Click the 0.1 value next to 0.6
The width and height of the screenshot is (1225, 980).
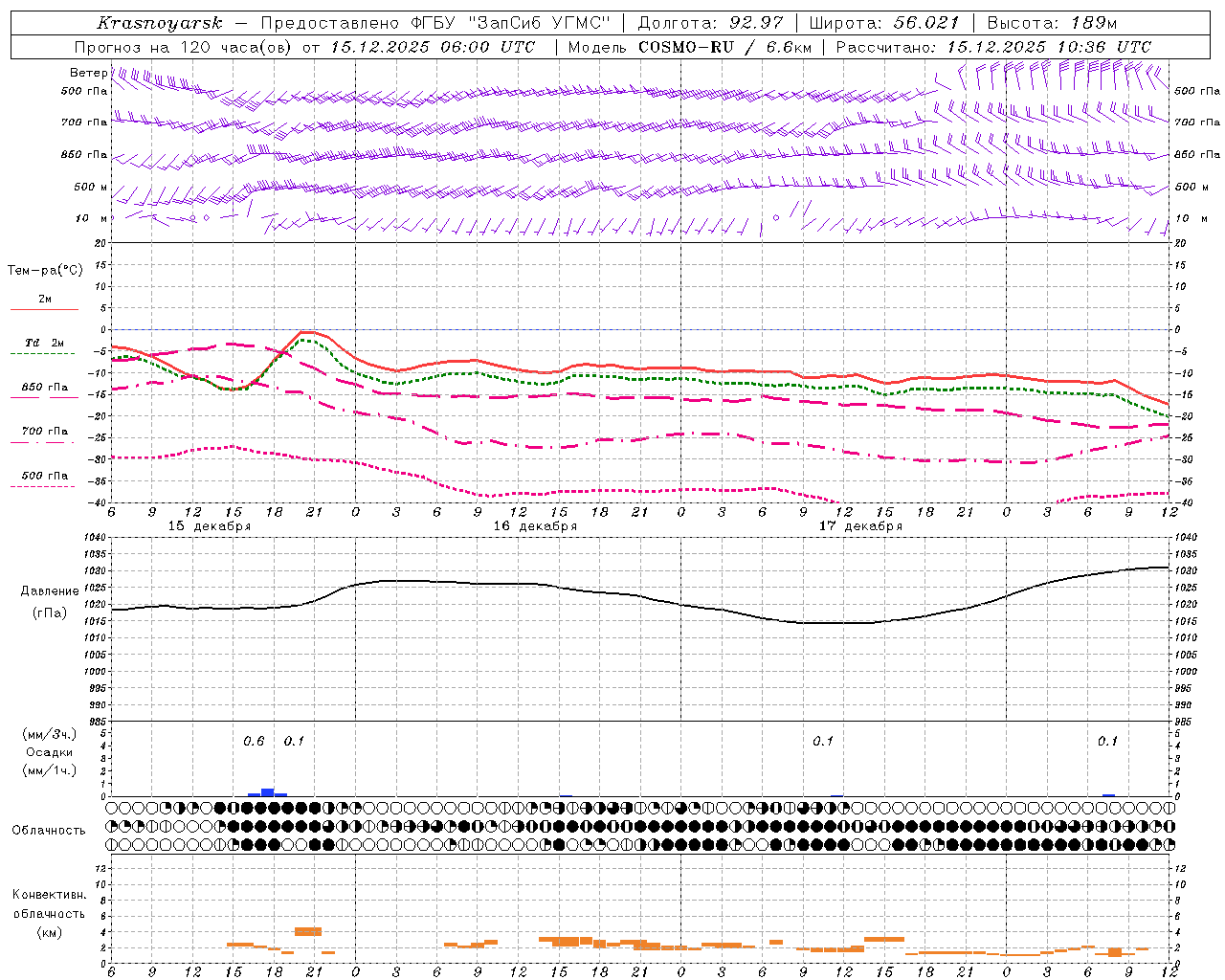click(294, 741)
